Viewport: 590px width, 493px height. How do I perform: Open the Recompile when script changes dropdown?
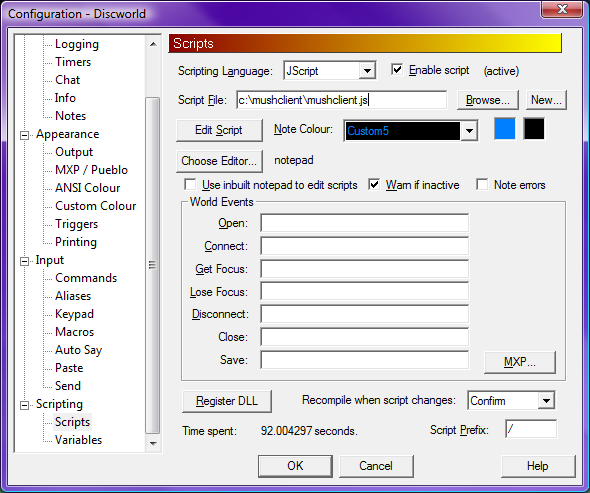coord(546,400)
